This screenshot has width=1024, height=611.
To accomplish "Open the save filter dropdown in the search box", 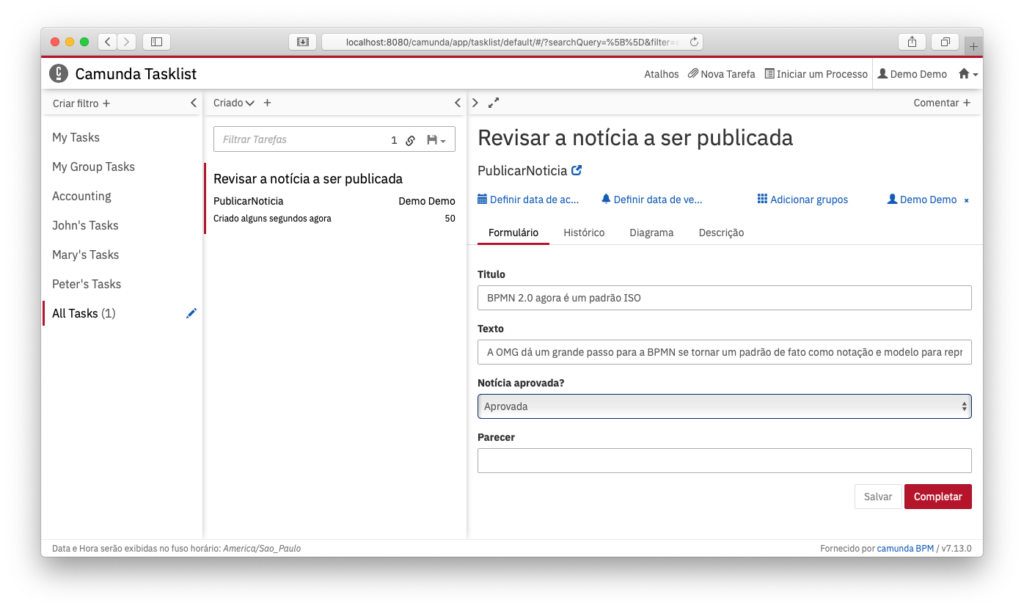I will [x=436, y=140].
